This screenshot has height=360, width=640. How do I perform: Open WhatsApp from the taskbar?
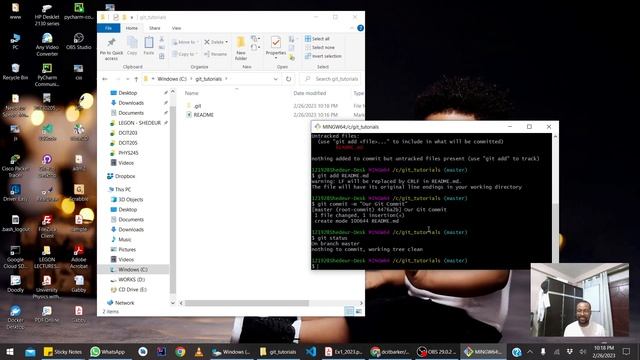(x=108, y=351)
